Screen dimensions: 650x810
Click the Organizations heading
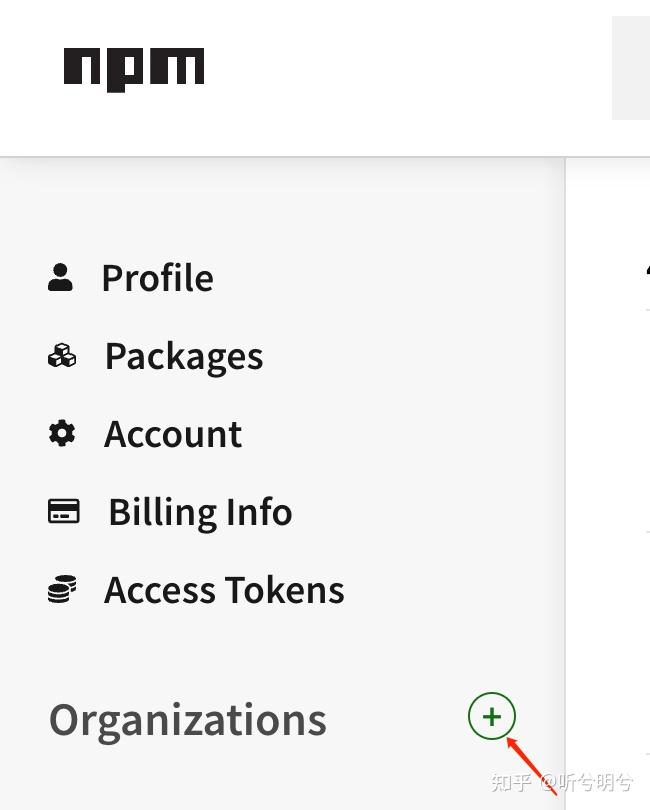(x=188, y=720)
